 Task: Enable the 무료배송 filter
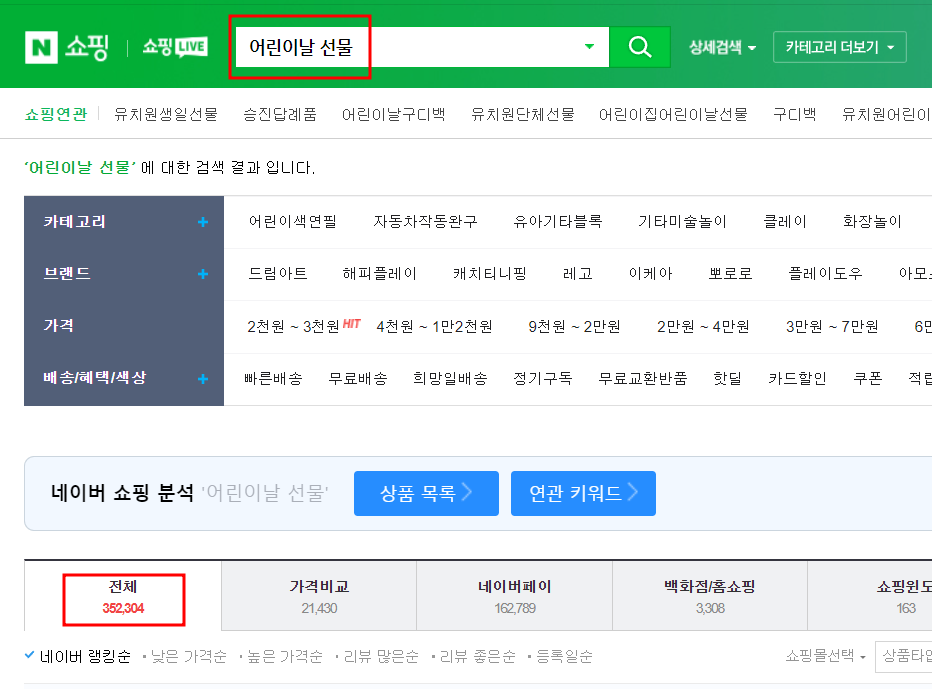[358, 378]
